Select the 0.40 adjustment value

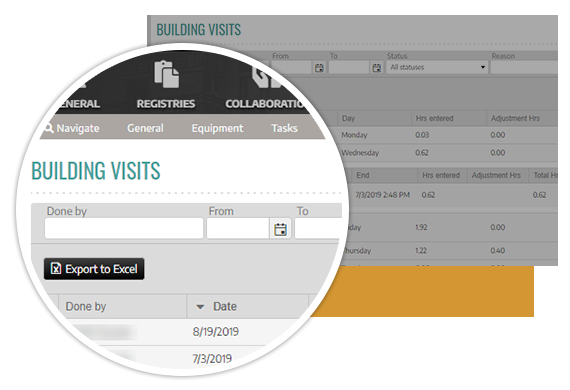pos(497,250)
